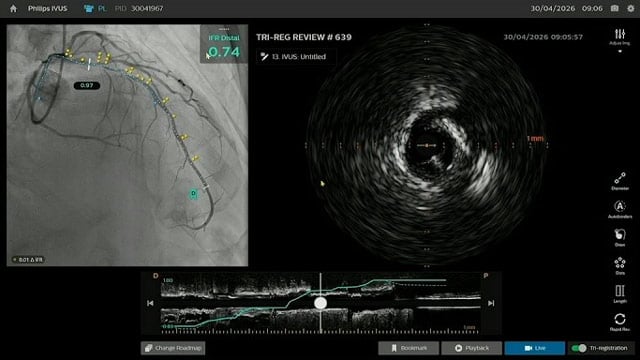
Task: Activate the Autoborders tool
Action: [x=620, y=209]
